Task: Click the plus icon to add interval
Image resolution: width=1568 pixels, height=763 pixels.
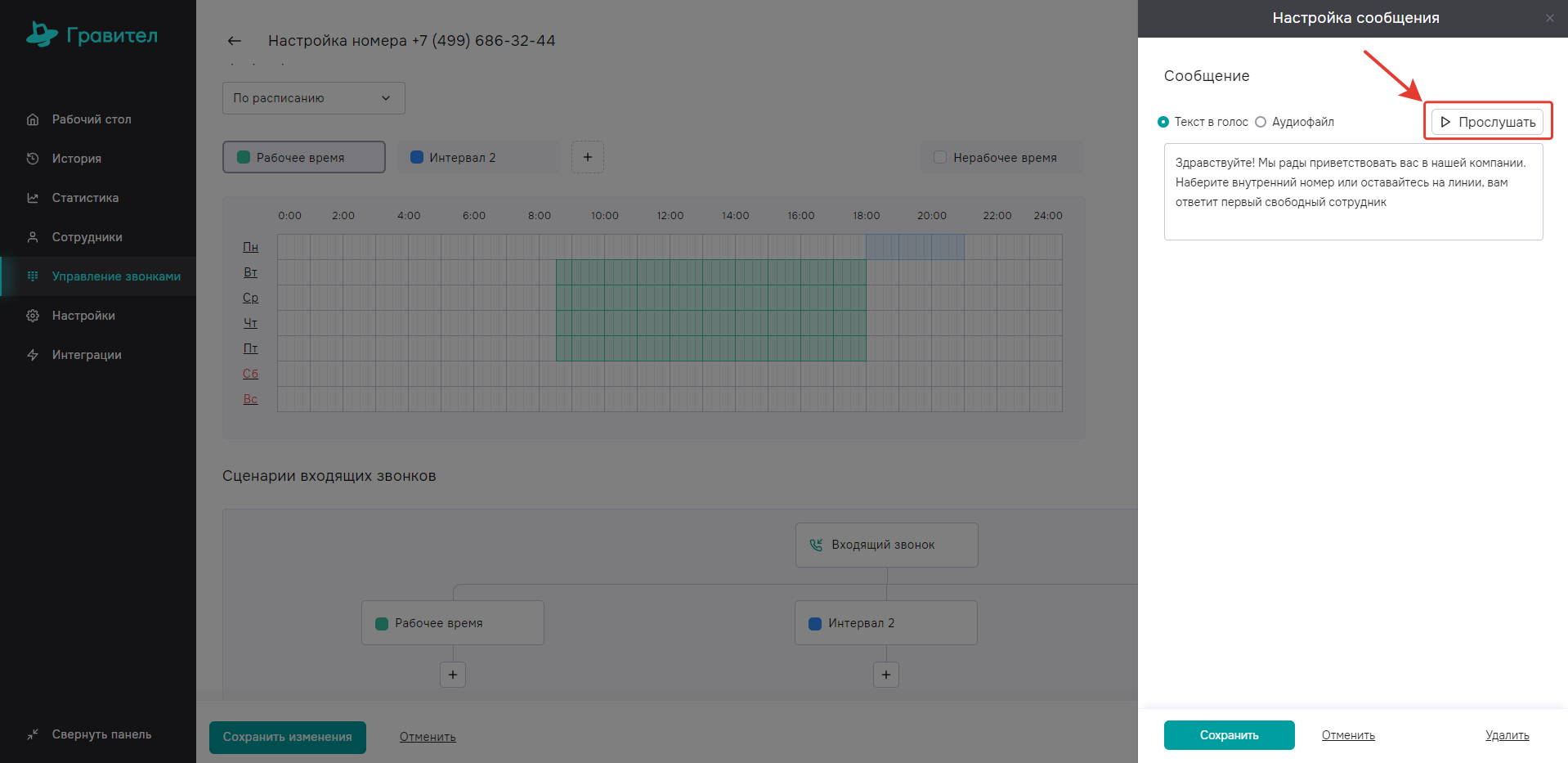Action: click(x=587, y=157)
